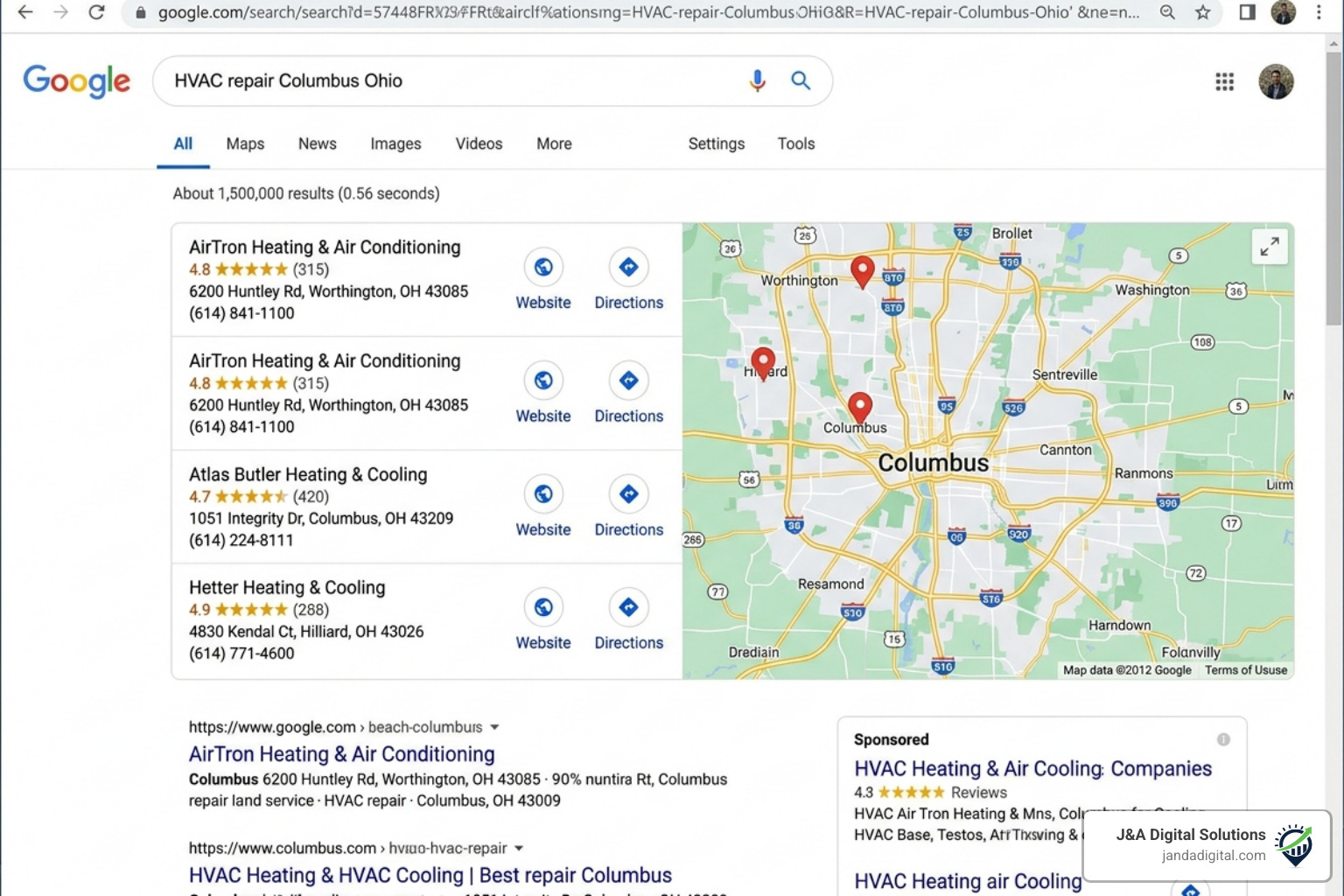Bookmark this page with the star icon

click(1203, 12)
